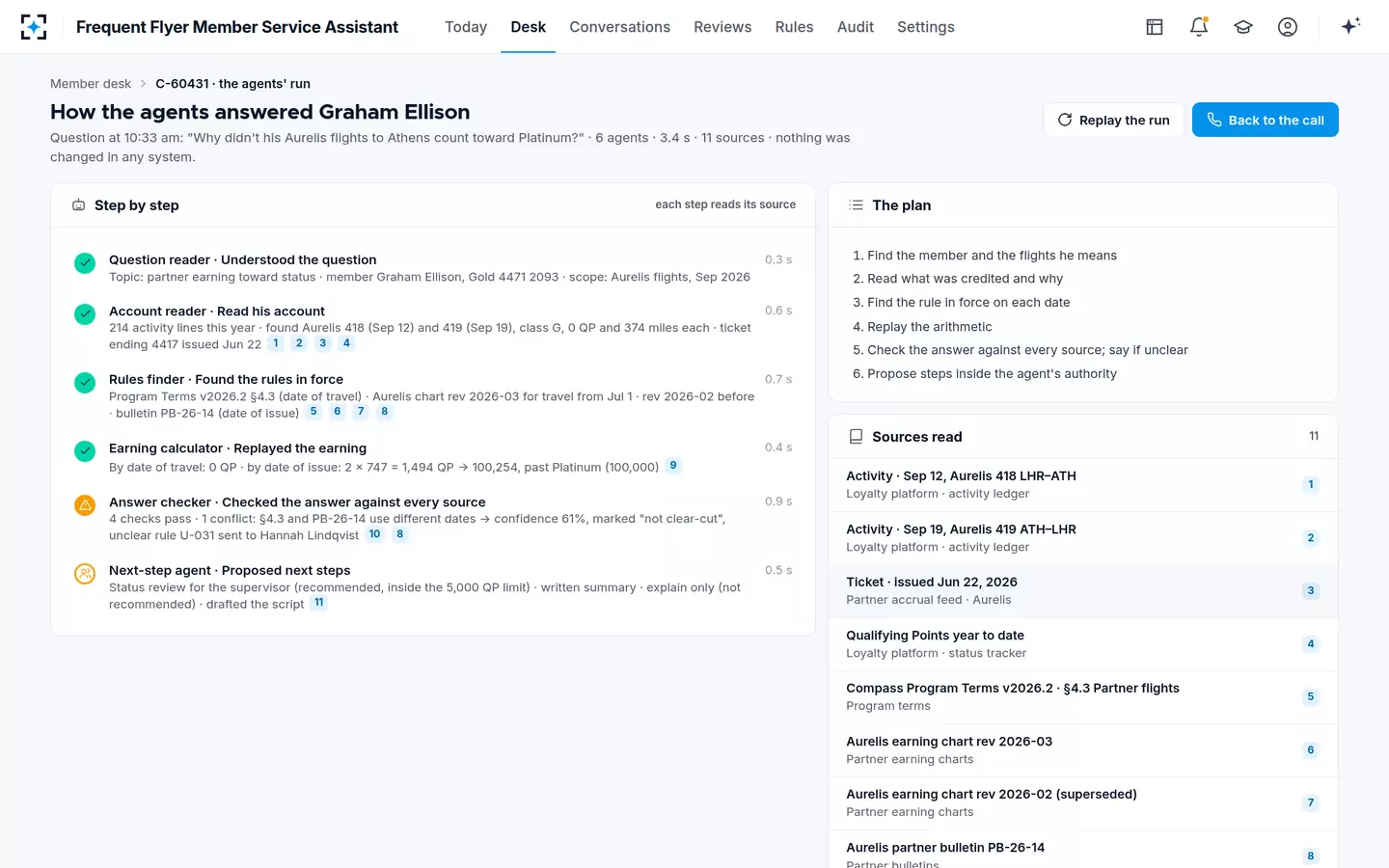Open source badge 7 in Rules finder step
Viewport: 1389px width, 868px height.
[361, 412]
